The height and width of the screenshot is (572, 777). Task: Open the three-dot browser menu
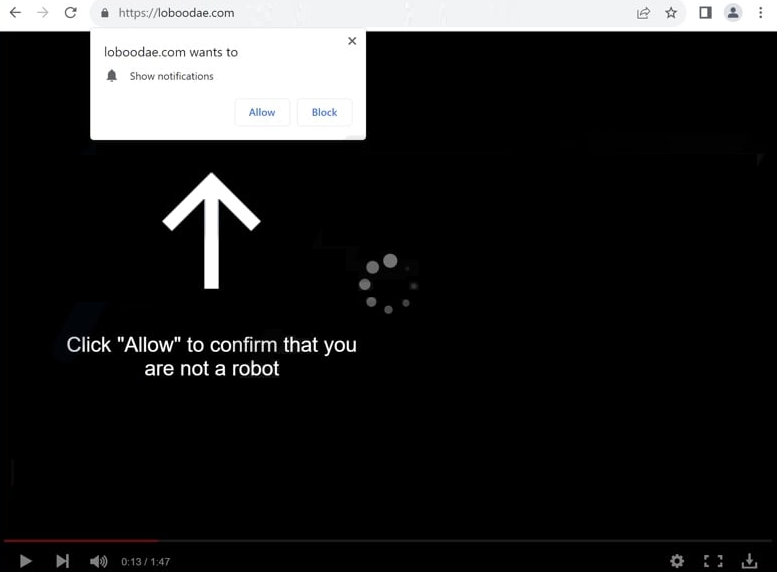(760, 12)
